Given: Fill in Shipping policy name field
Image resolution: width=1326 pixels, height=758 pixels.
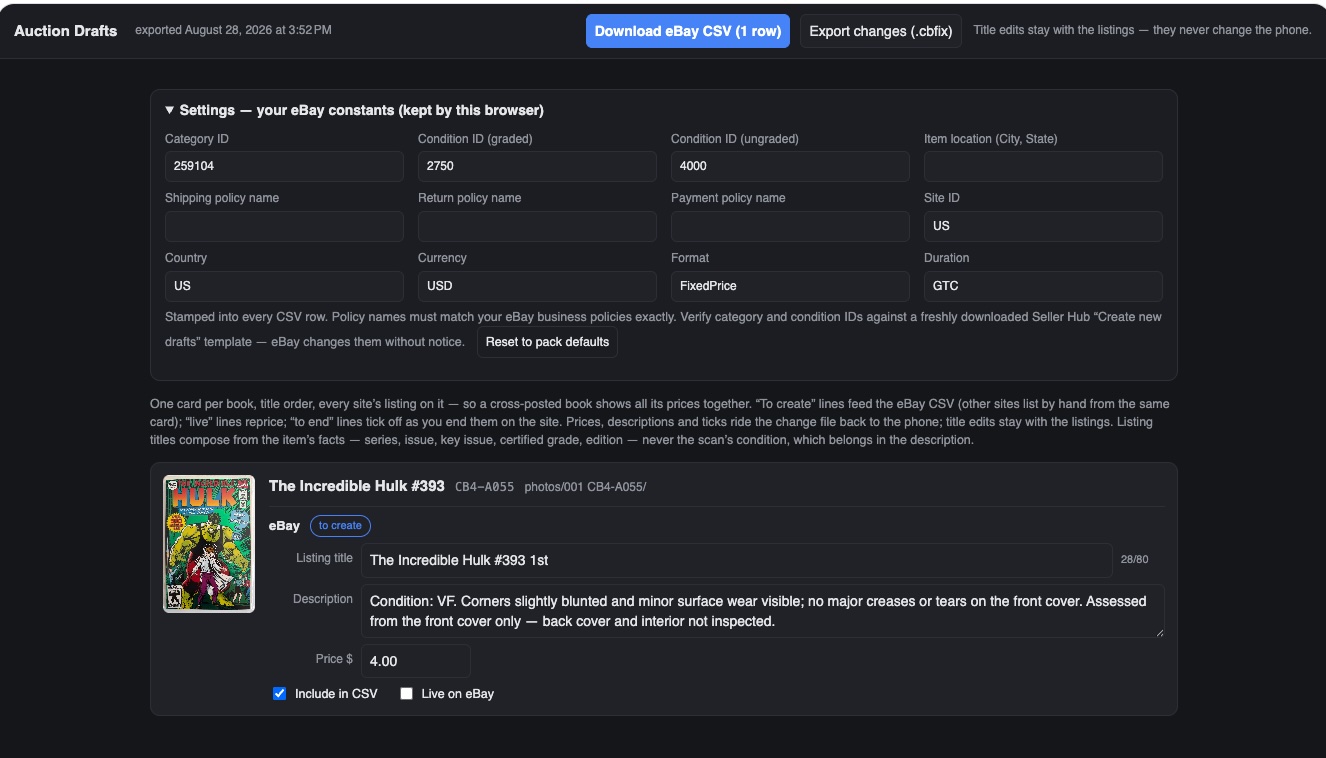Looking at the screenshot, I should pyautogui.click(x=284, y=226).
